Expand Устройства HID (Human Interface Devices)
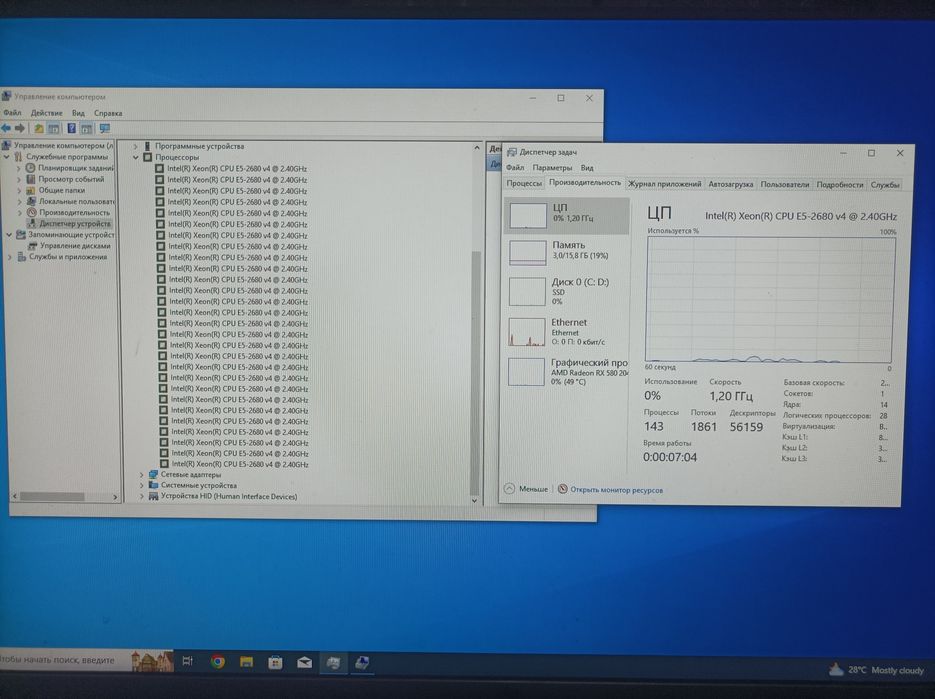Viewport: 935px width, 699px height. (141, 496)
